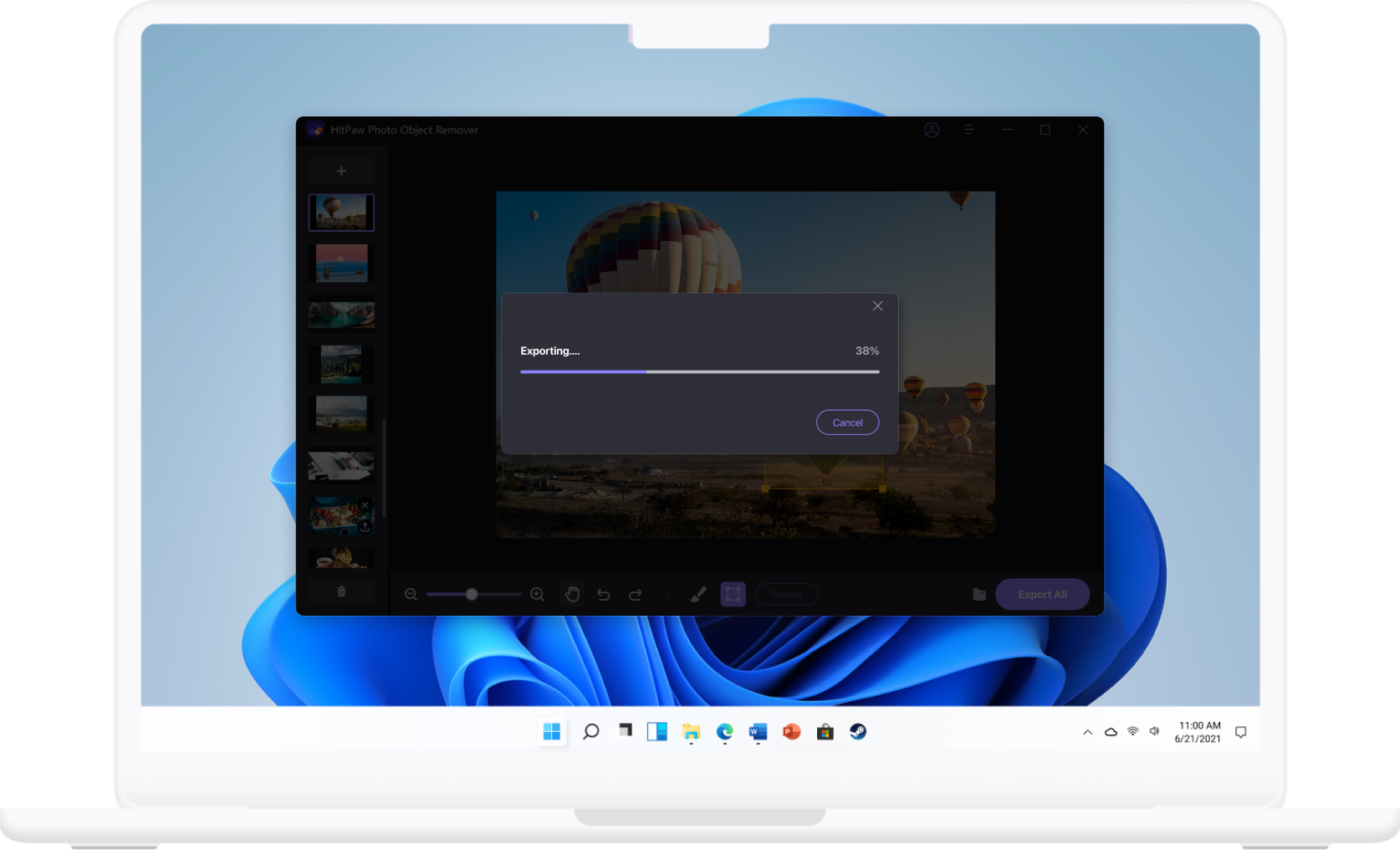
Task: Open the HitPaw hamburger menu
Action: 969,130
